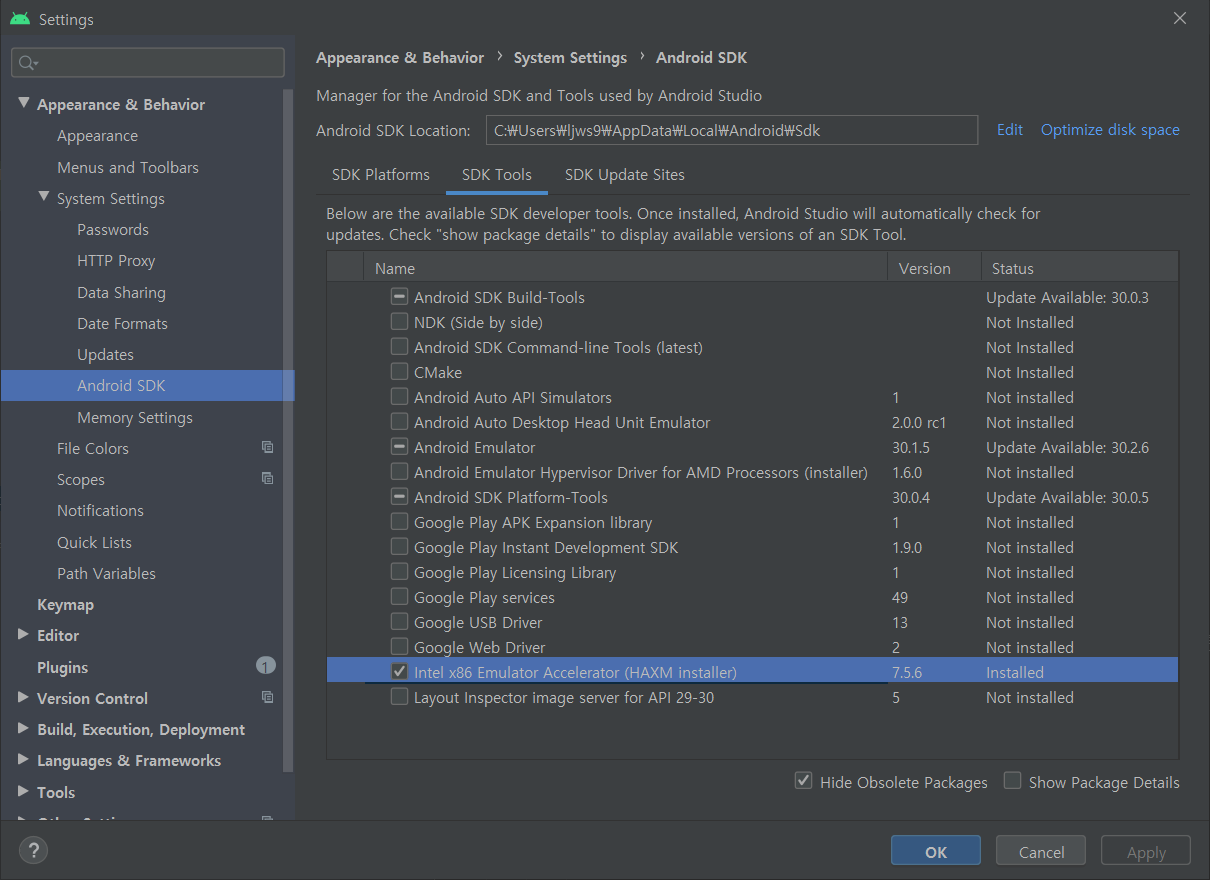Expand Build, Execution, Deployment section

[24, 728]
